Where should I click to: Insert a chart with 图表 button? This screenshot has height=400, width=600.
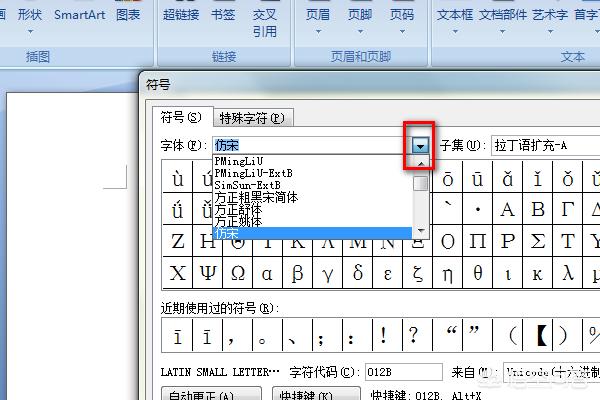tap(128, 15)
